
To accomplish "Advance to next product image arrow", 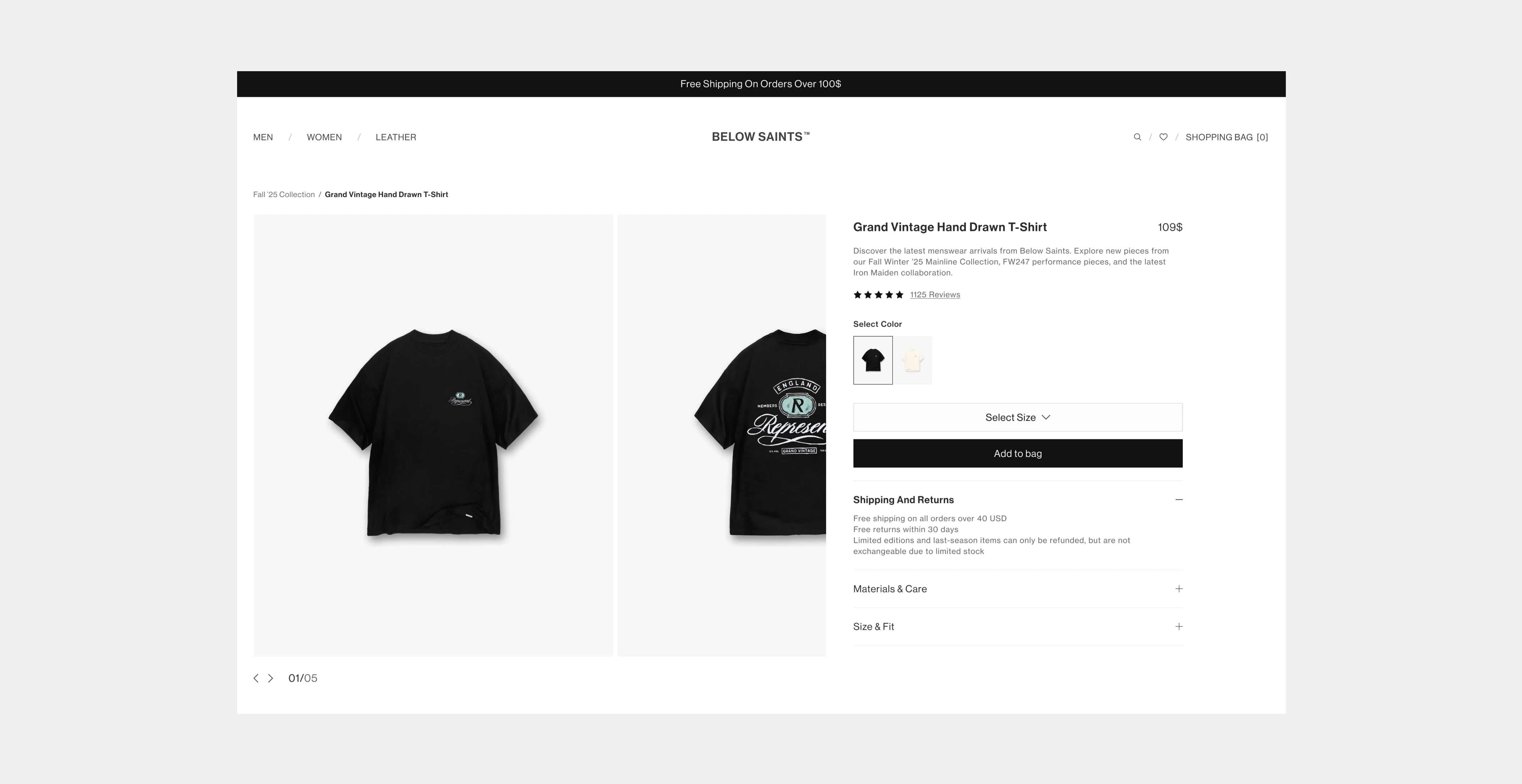I will 271,678.
